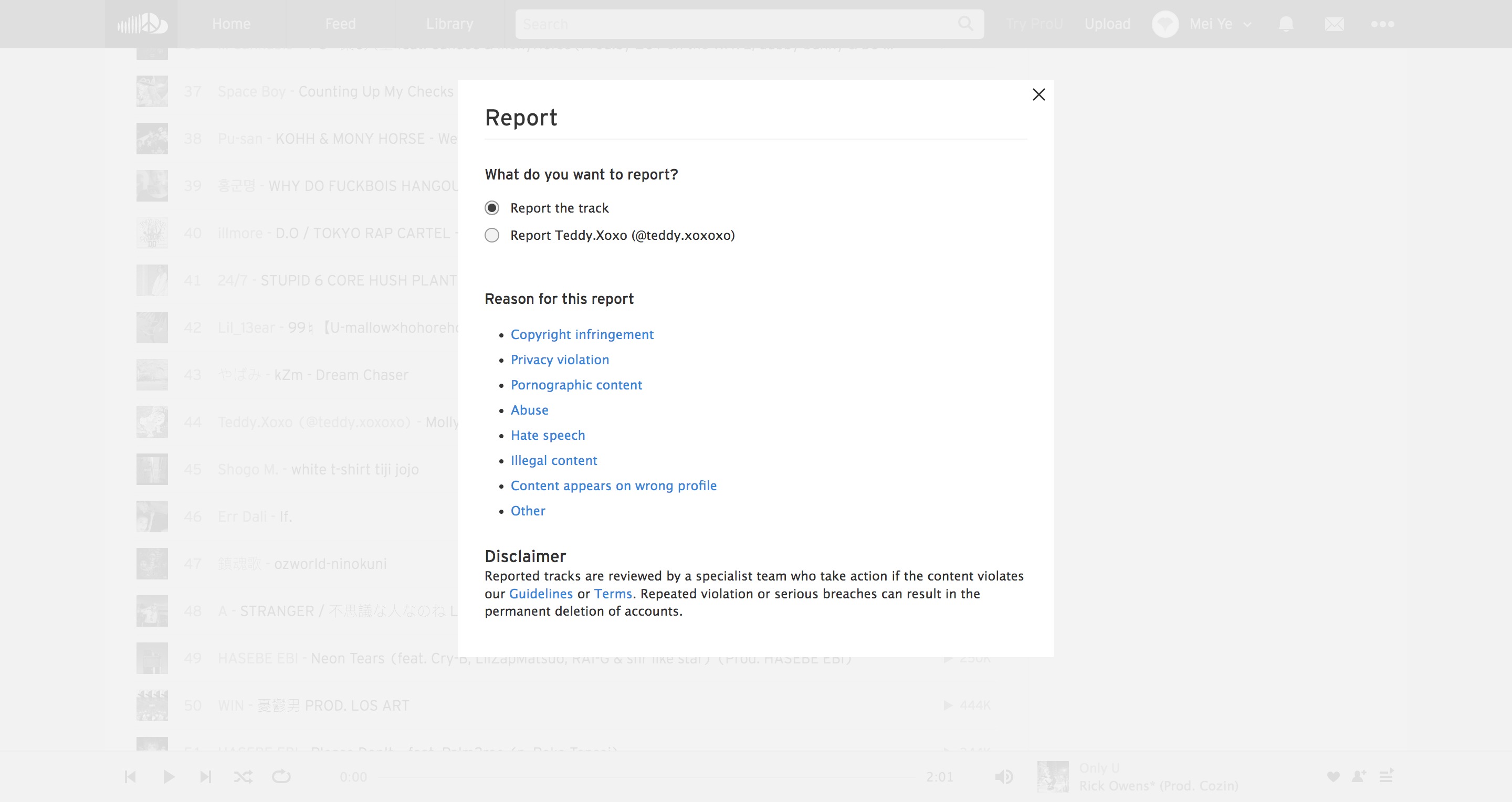Open track 'kZm - Dream Chaser'
The height and width of the screenshot is (802, 1512).
point(341,375)
